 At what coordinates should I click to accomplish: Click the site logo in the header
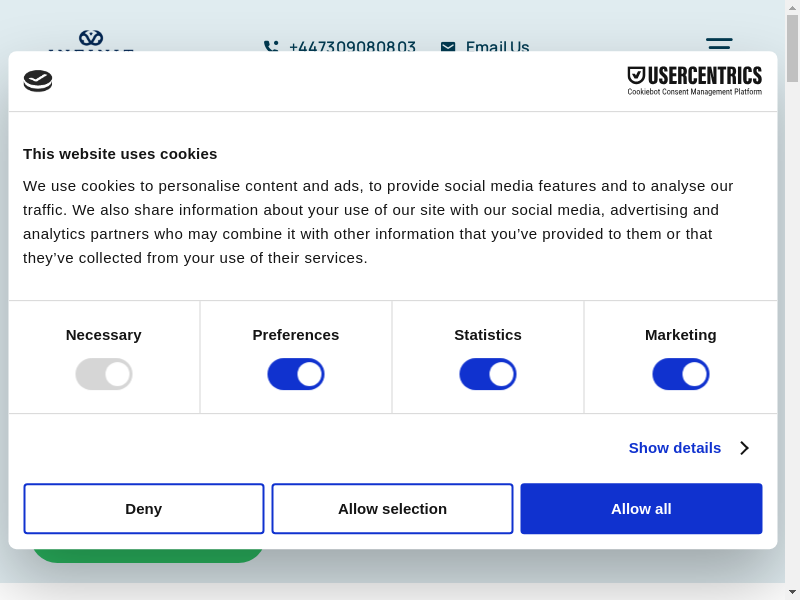[90, 40]
